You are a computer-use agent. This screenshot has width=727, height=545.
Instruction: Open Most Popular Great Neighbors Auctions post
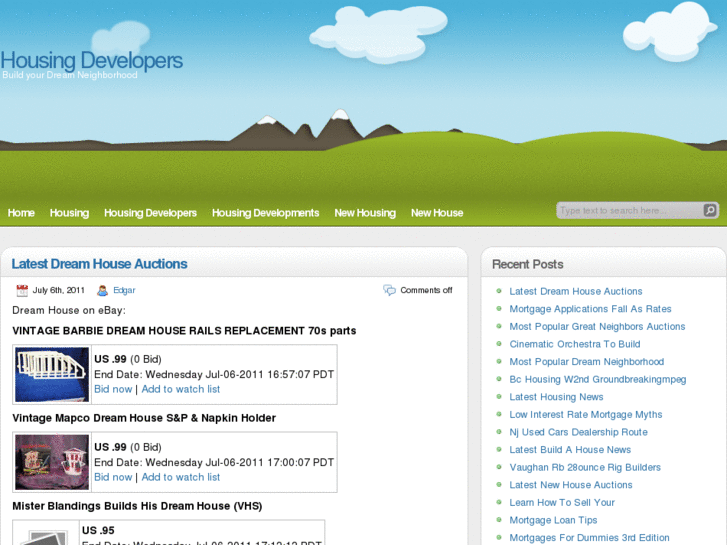tap(597, 327)
